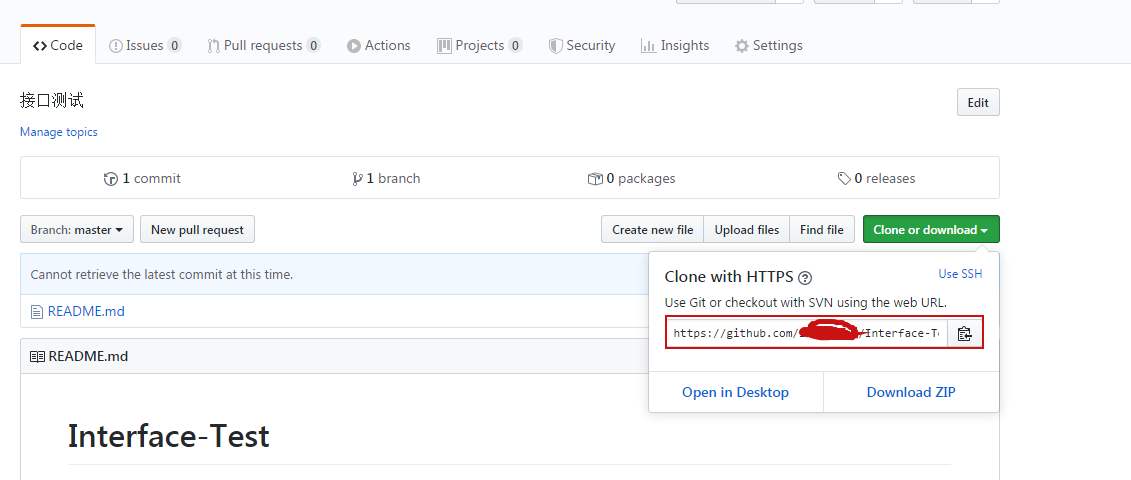
Task: Click Download ZIP
Action: [x=911, y=392]
